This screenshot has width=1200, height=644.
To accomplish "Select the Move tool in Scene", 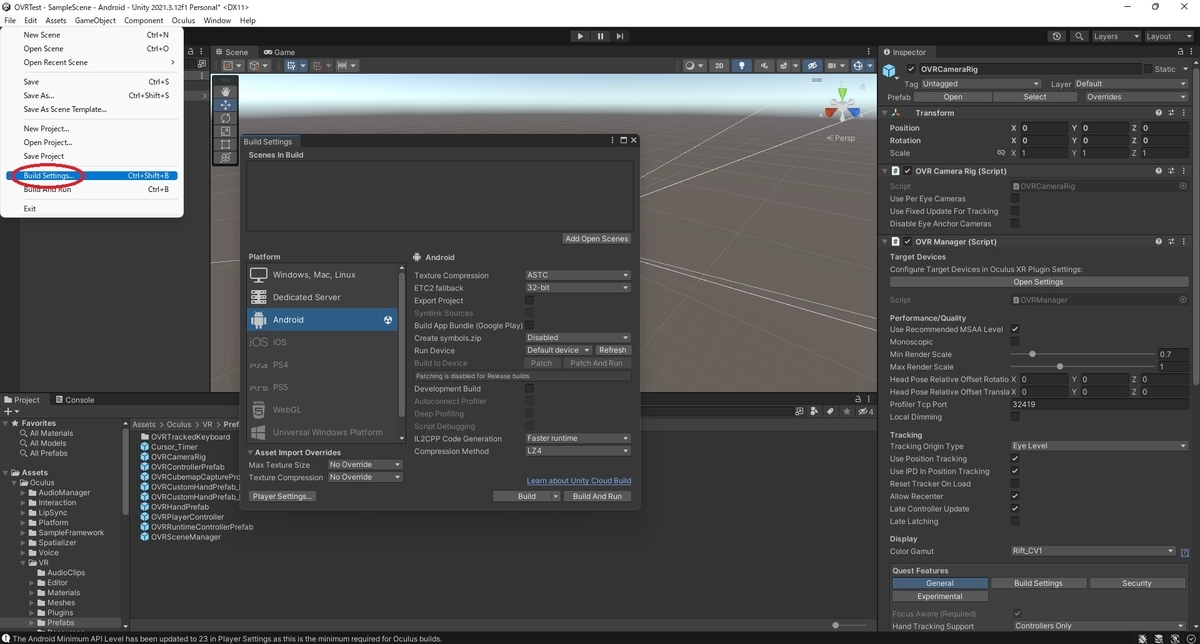I will coord(226,105).
